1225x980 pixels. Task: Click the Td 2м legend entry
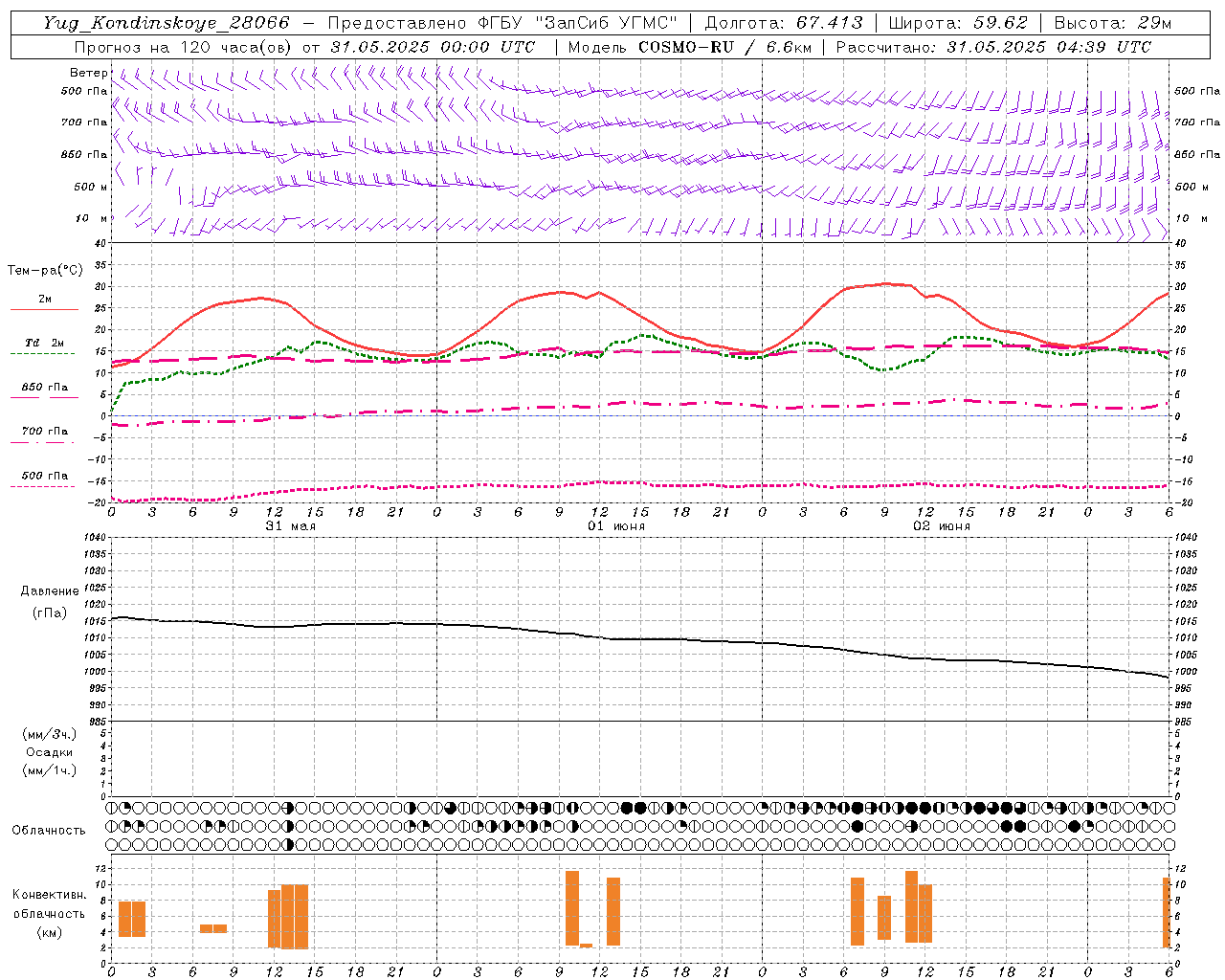[x=44, y=343]
